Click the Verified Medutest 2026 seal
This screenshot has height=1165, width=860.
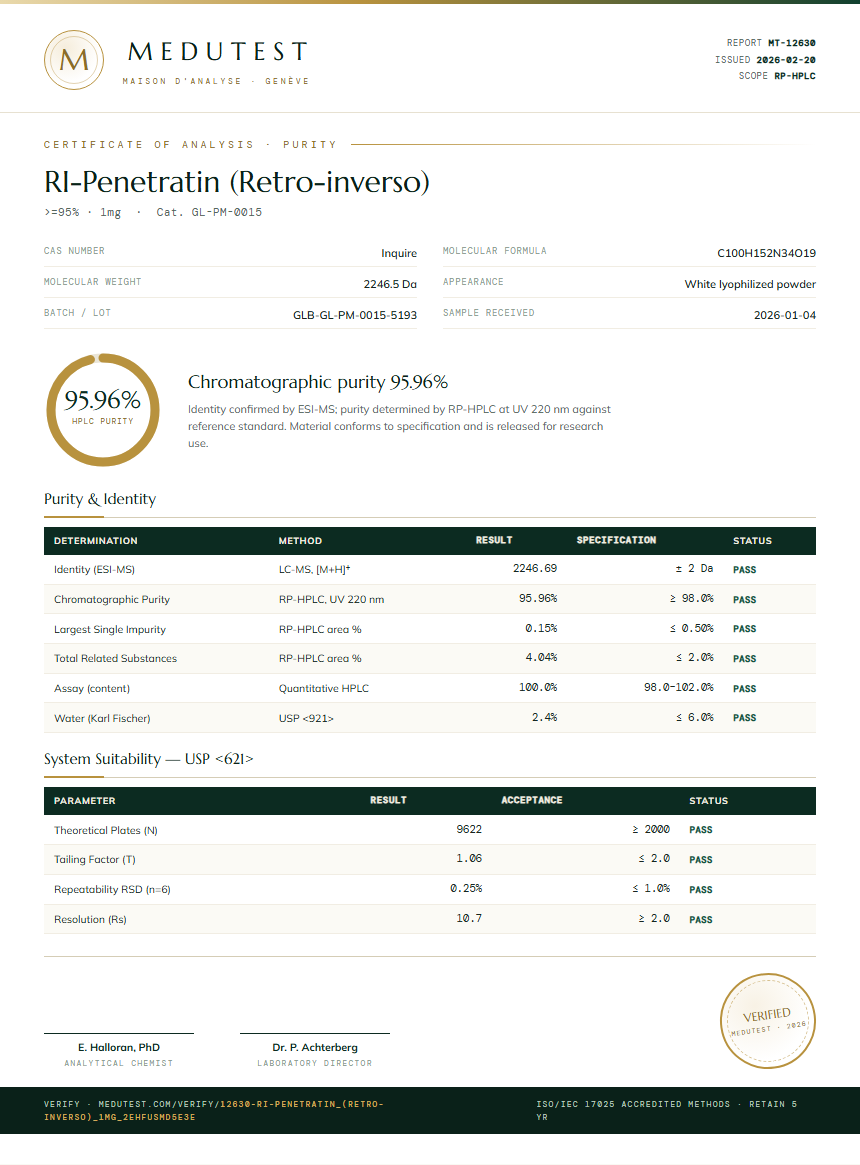[767, 1021]
